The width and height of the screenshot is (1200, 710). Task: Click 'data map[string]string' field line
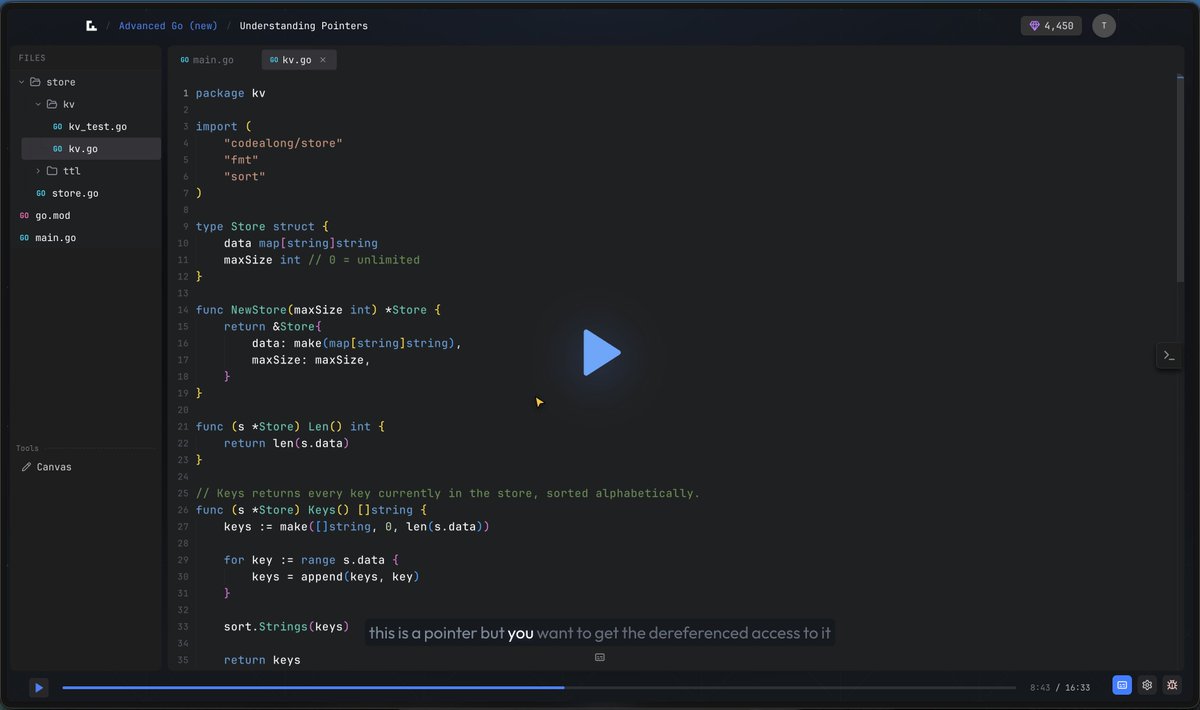coord(301,243)
